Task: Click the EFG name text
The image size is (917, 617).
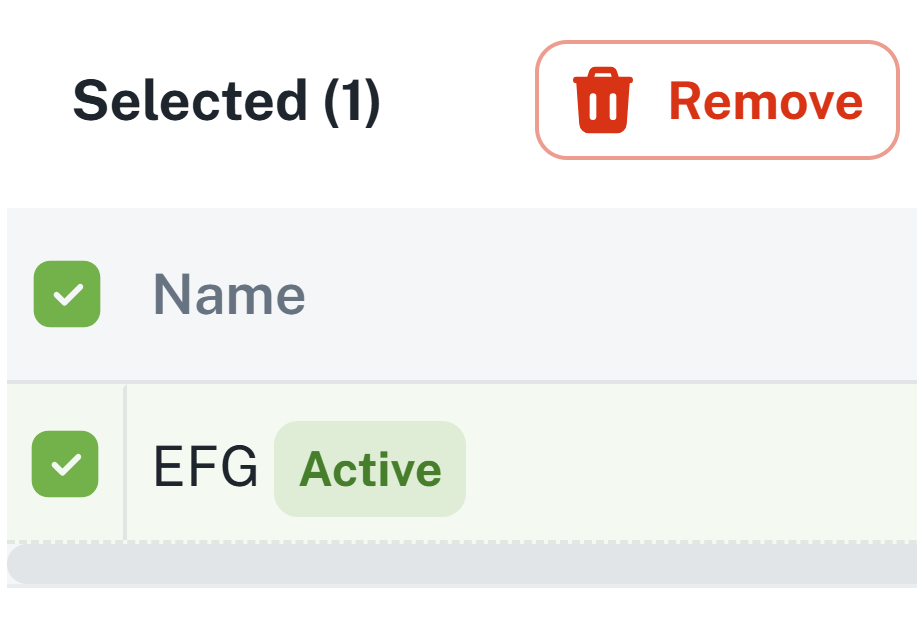Action: click(205, 468)
